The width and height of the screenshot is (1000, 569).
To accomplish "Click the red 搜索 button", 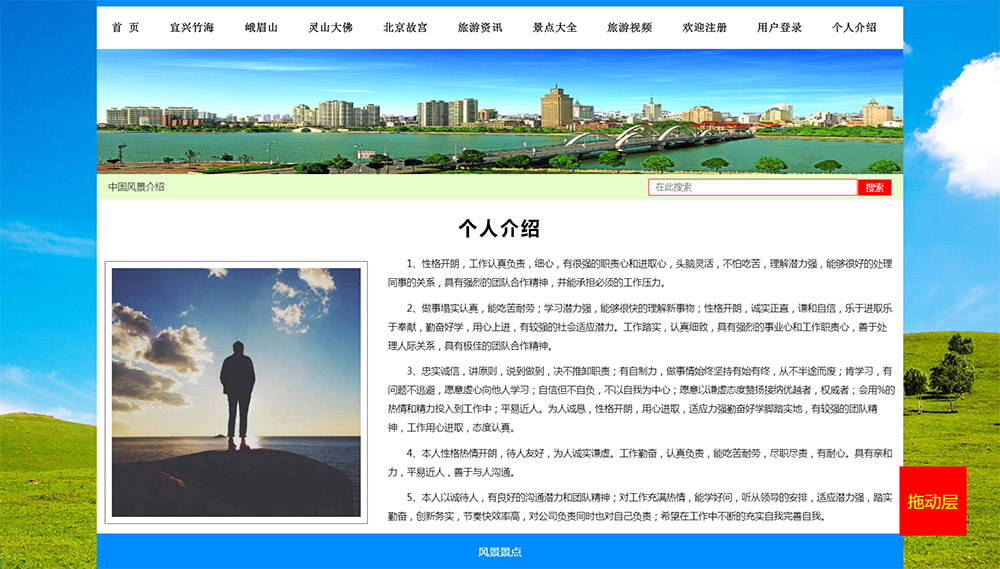I will coord(874,187).
